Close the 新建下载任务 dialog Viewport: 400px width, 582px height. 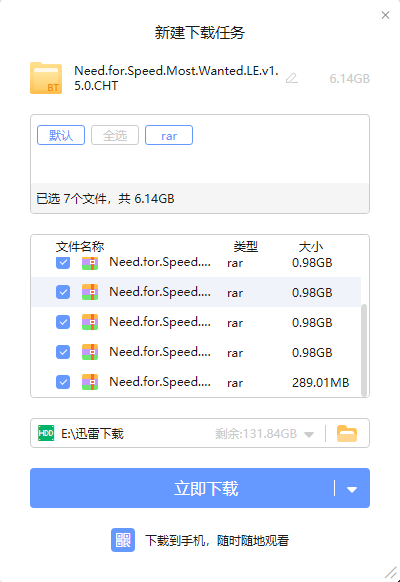pos(386,15)
